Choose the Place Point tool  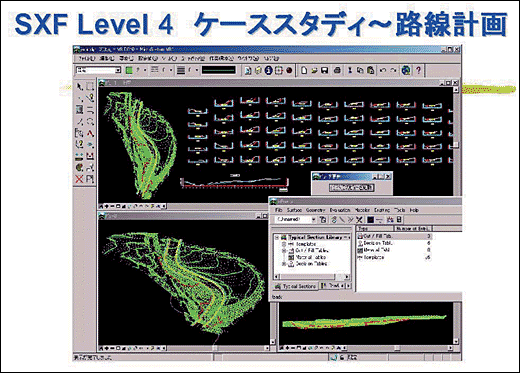[x=79, y=98]
